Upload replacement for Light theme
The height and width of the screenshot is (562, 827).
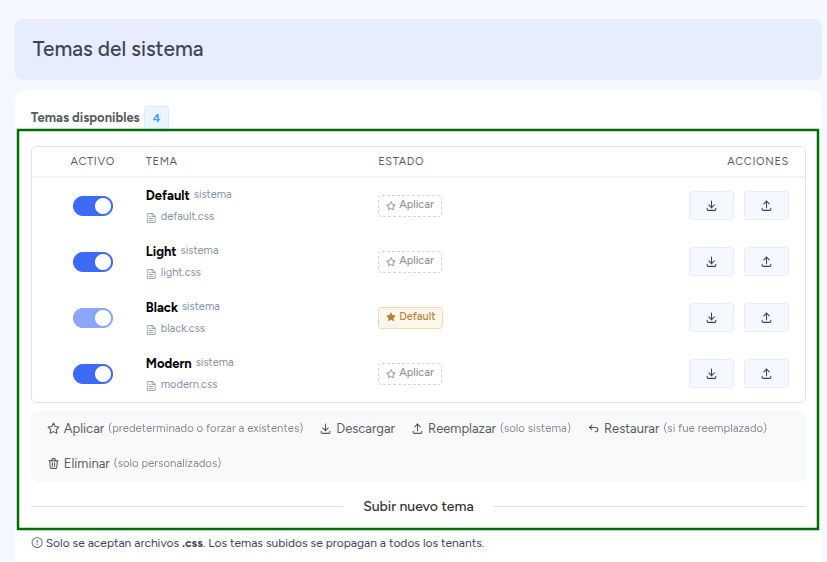766,261
